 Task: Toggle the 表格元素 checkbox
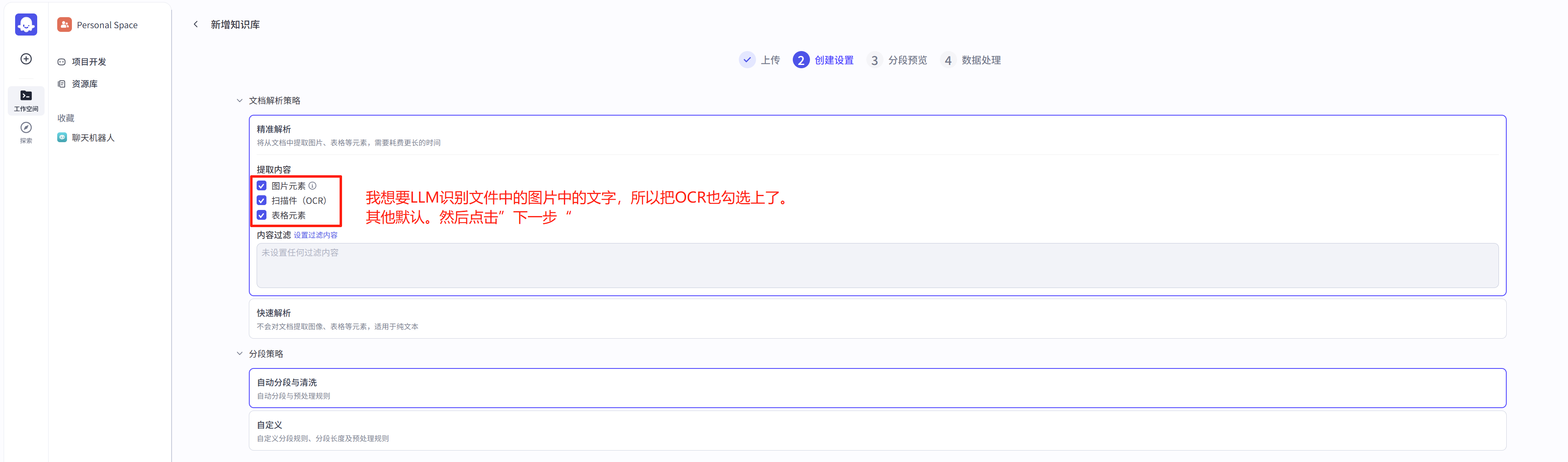(x=262, y=215)
